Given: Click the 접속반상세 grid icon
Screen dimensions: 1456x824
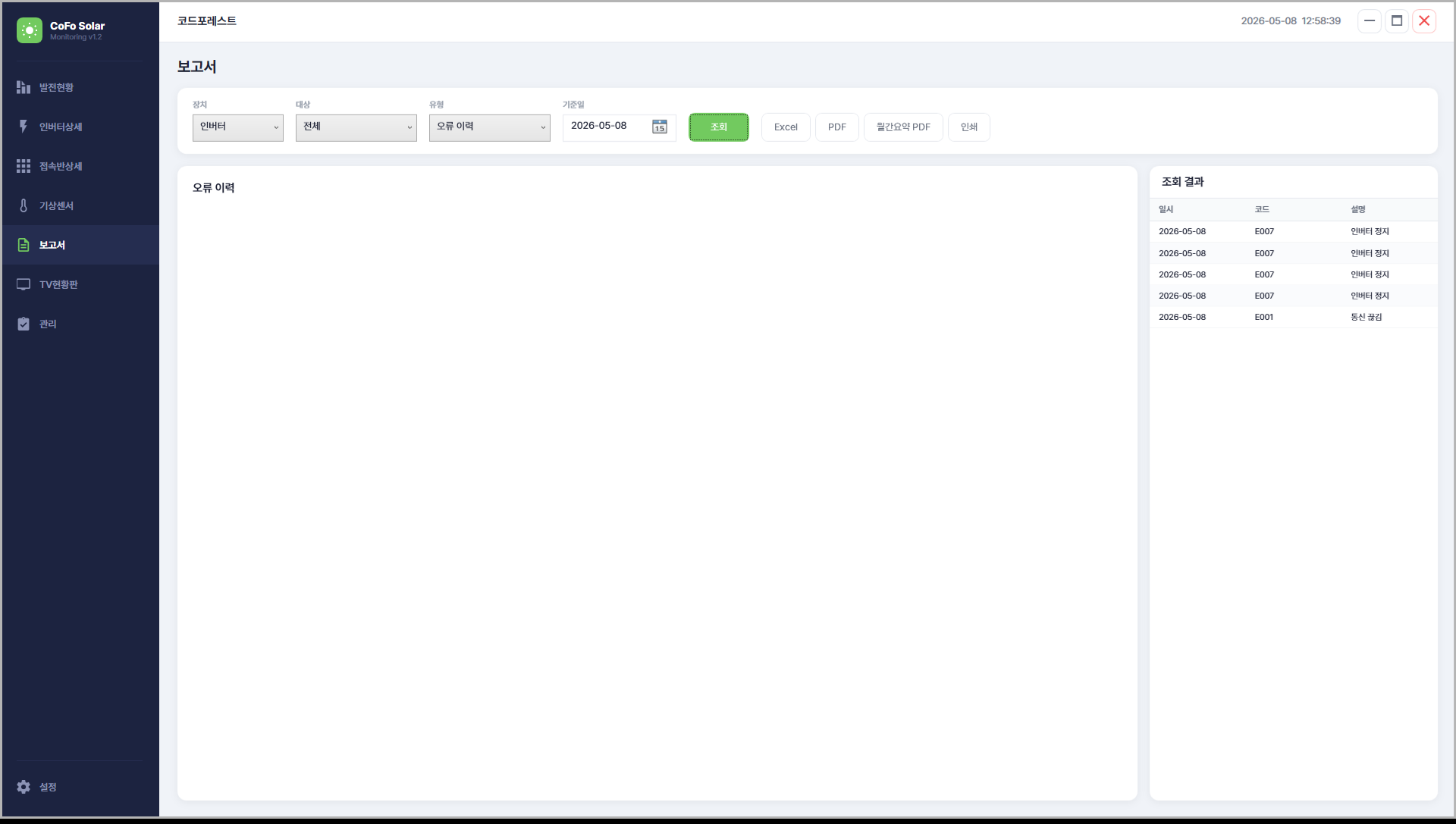Looking at the screenshot, I should click(x=24, y=166).
